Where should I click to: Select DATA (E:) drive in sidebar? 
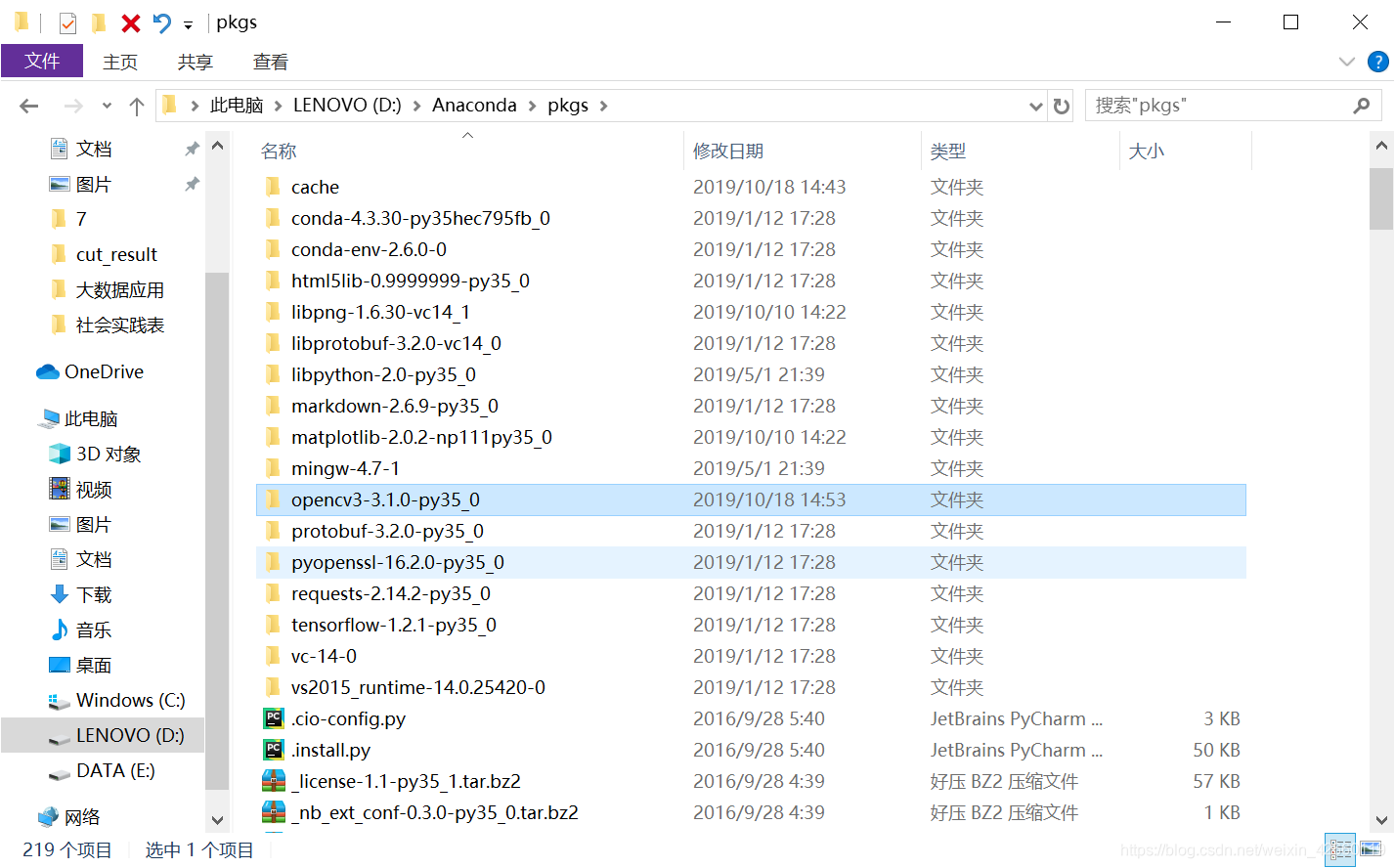(x=115, y=770)
